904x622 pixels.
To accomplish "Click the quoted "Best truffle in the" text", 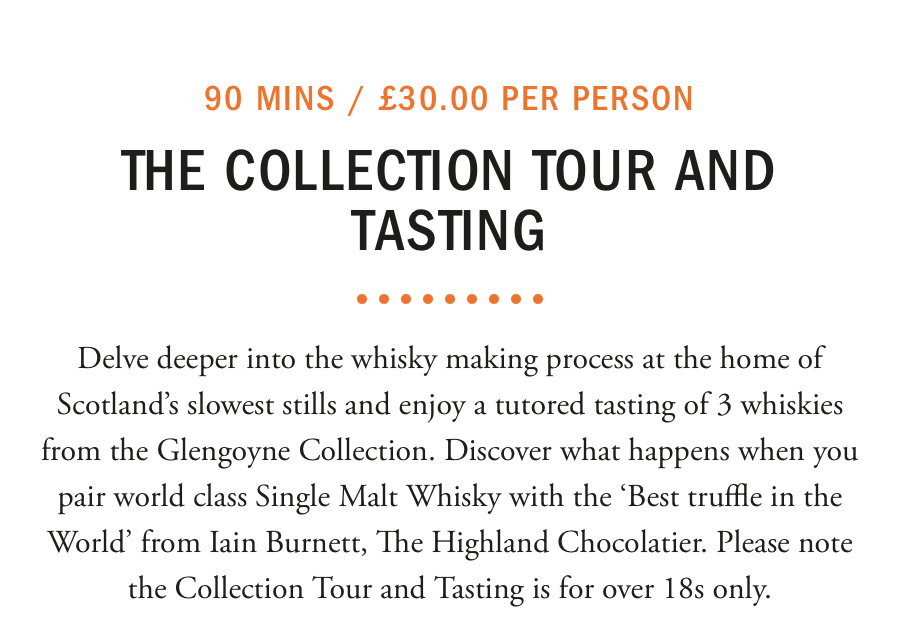I will (731, 496).
